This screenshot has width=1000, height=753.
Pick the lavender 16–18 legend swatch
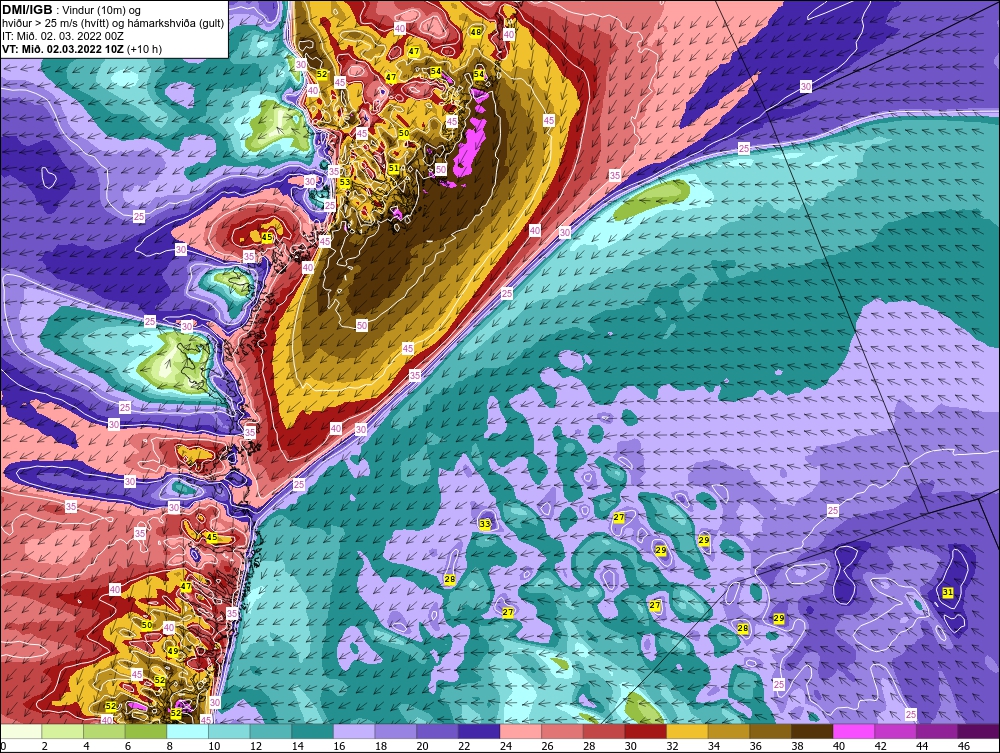click(354, 731)
